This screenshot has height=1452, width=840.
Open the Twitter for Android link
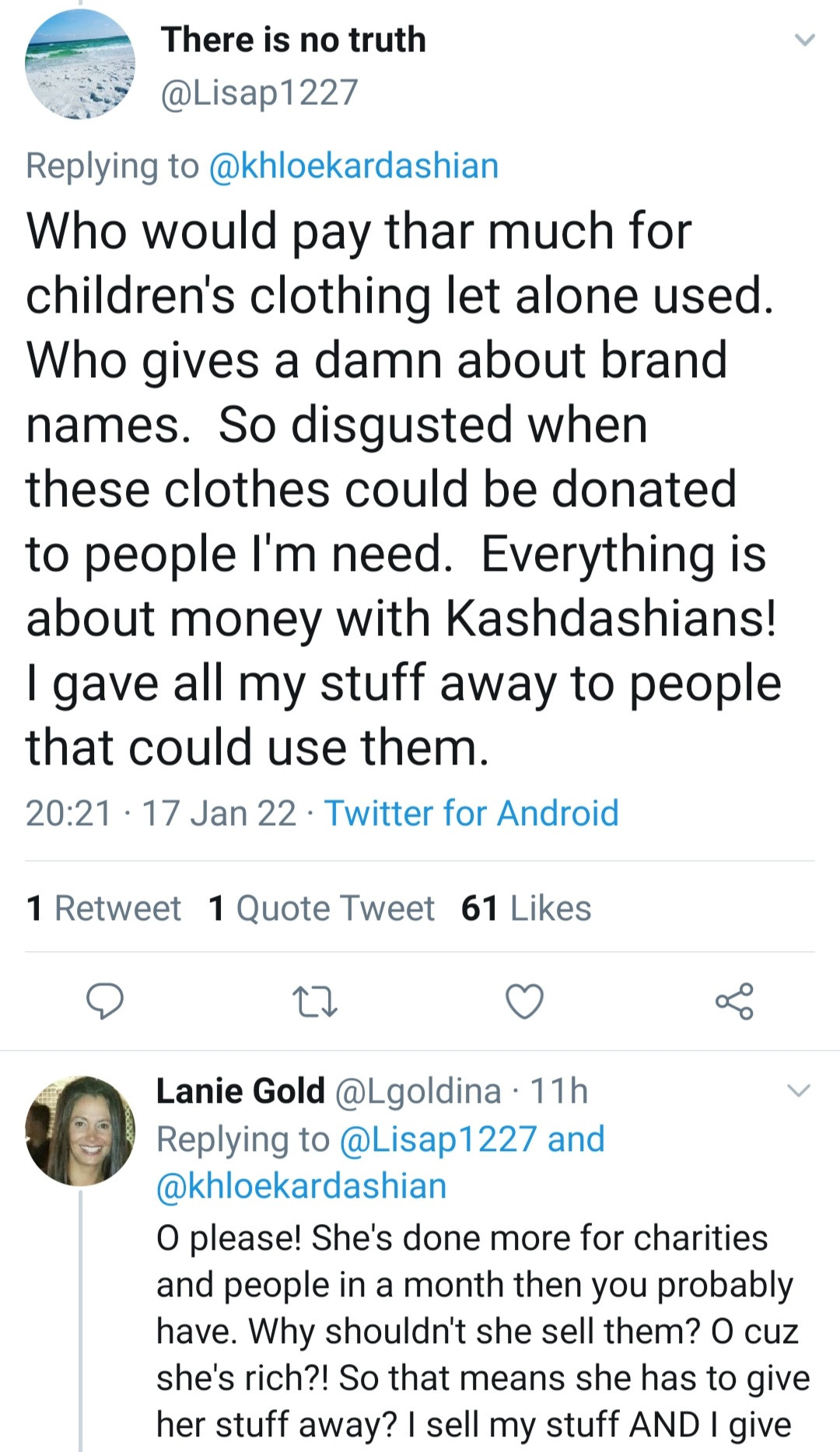(x=471, y=813)
